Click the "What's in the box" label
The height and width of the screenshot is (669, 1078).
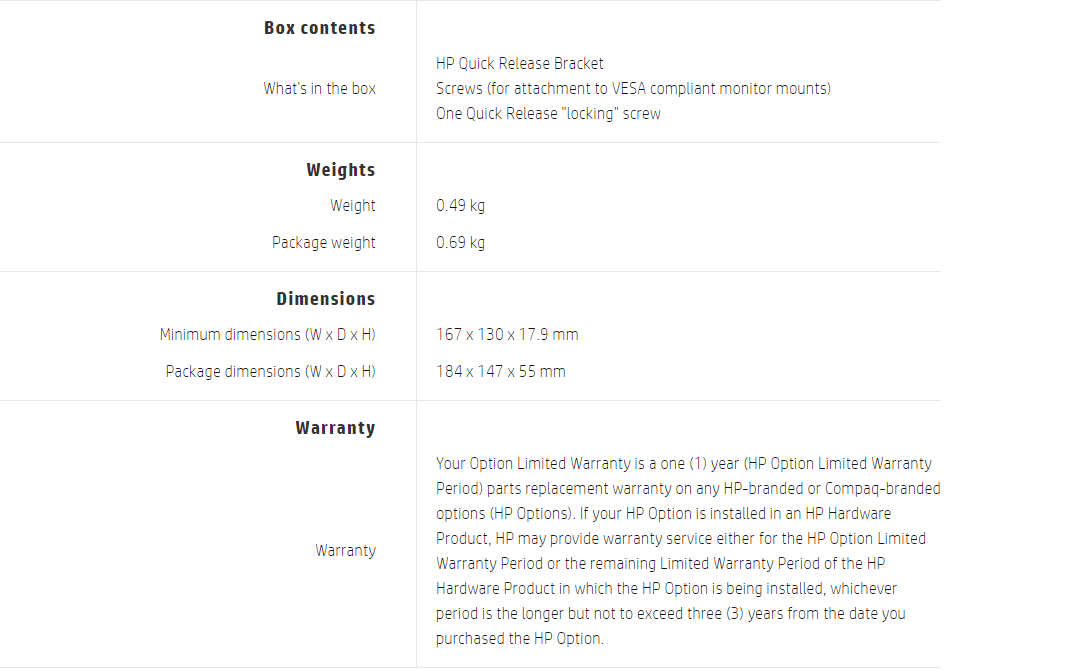(x=319, y=88)
